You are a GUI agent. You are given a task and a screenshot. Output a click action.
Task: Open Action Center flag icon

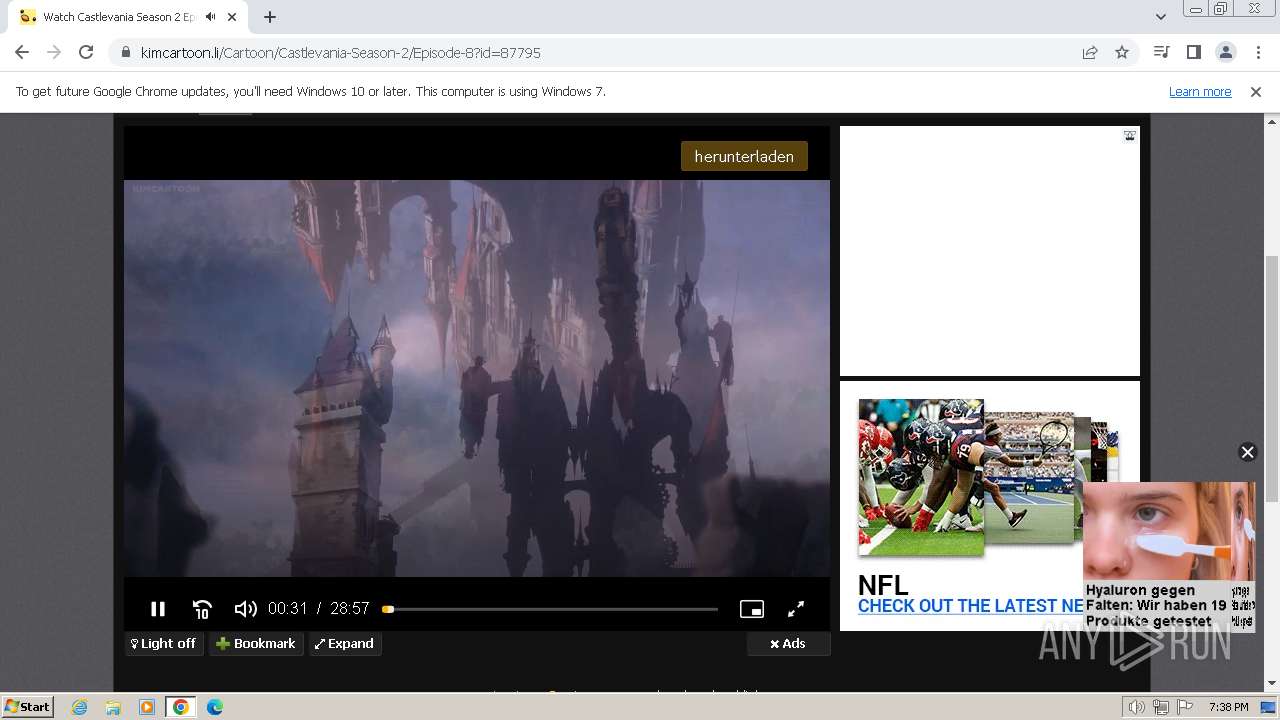pos(1185,707)
